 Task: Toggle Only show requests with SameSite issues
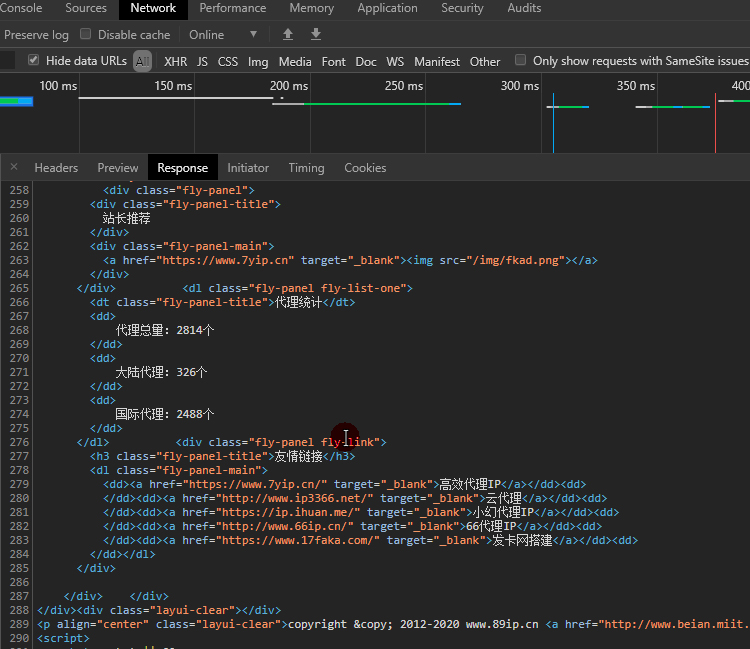coord(521,61)
